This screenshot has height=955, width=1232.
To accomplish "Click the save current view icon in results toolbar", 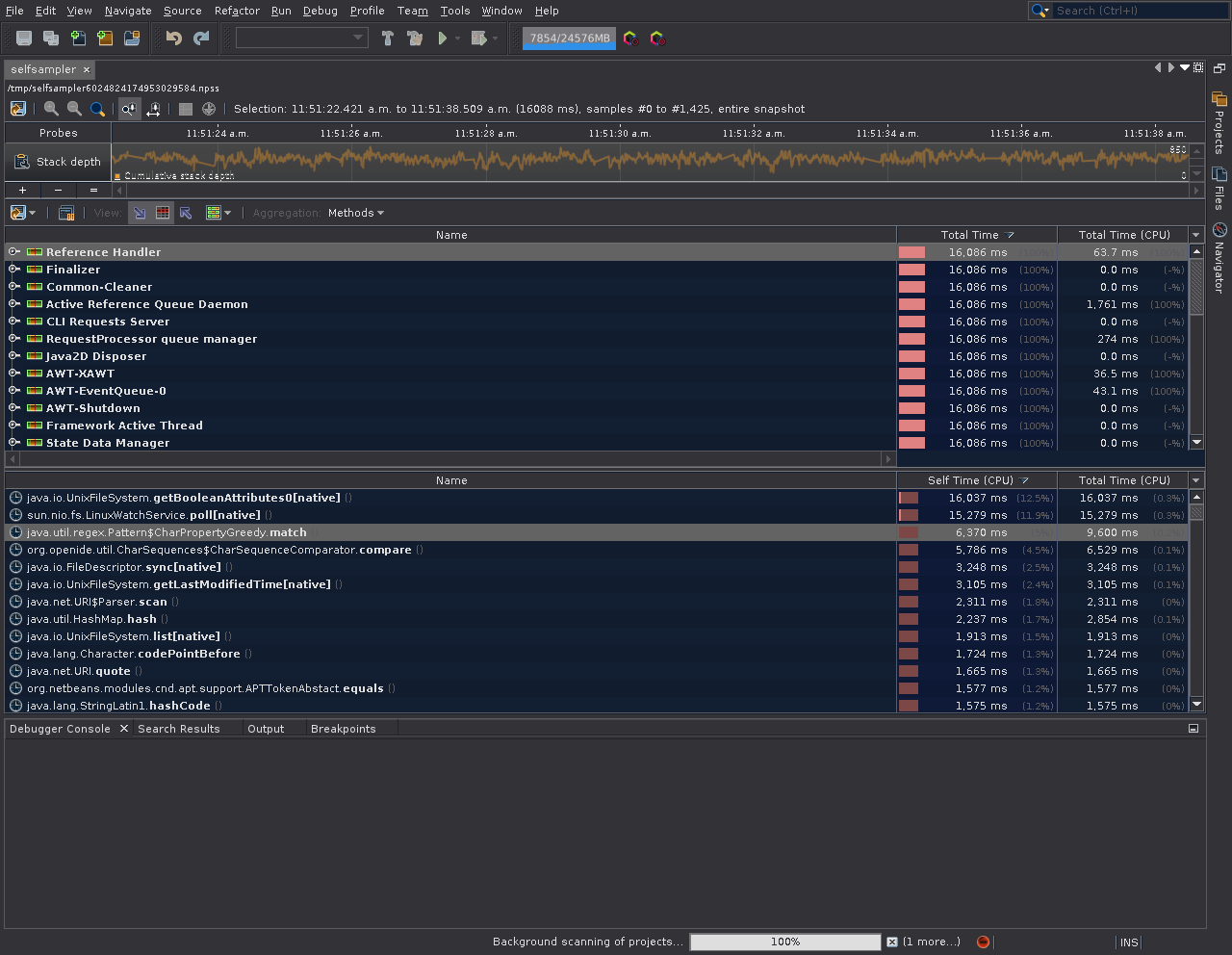I will (x=65, y=213).
